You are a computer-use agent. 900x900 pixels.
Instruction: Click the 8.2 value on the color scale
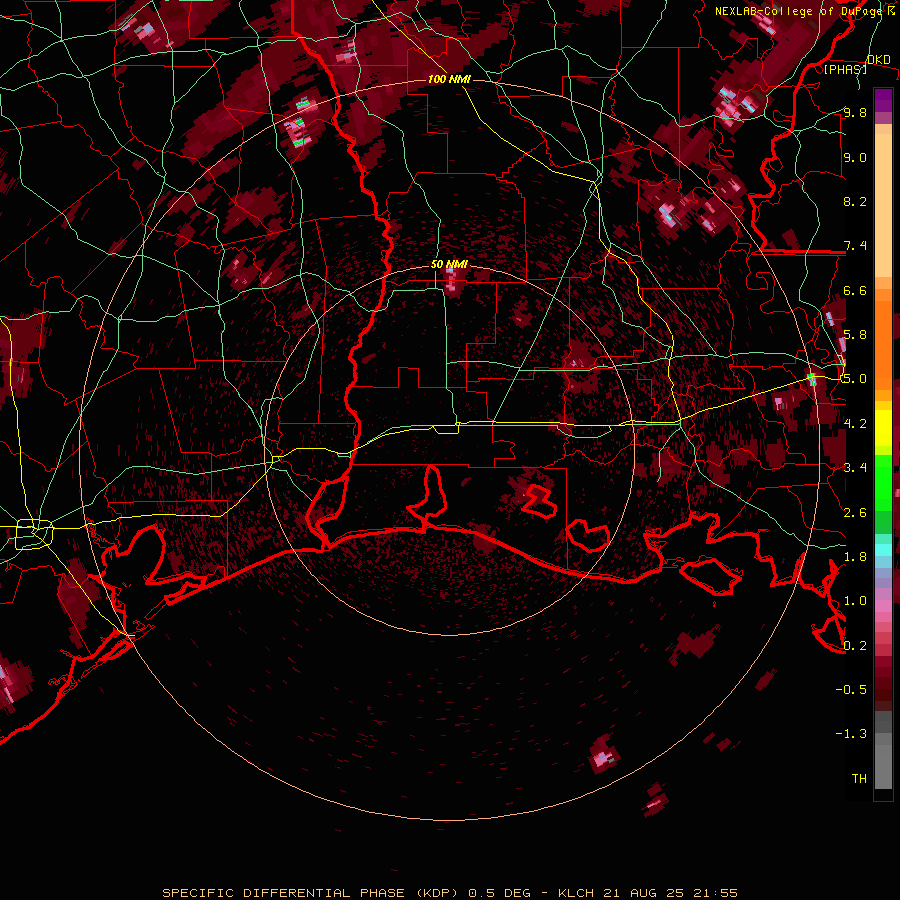855,201
